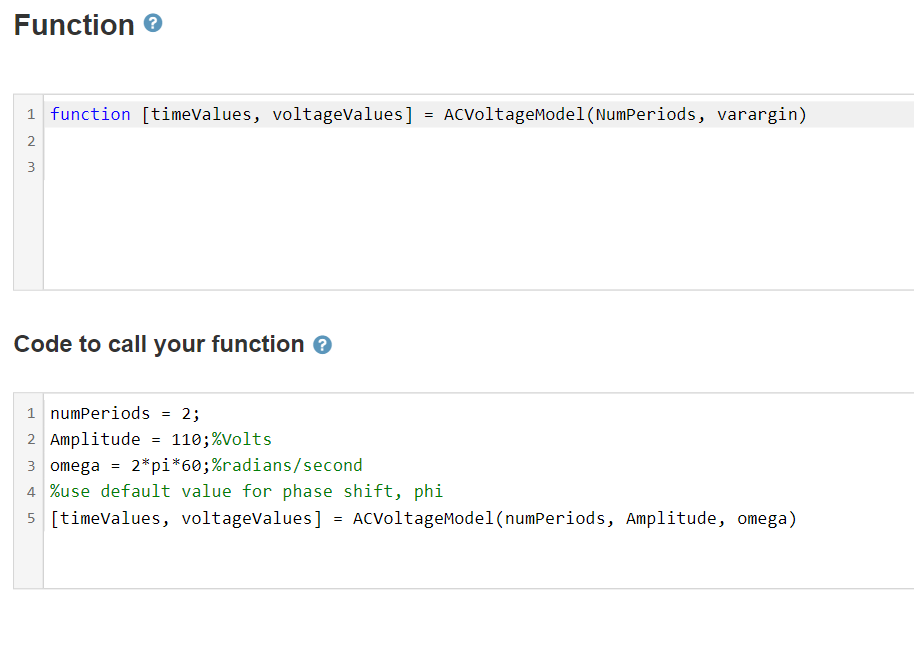The height and width of the screenshot is (648, 914).
Task: Click line number 1 in Function editor gutter
Action: 31,115
